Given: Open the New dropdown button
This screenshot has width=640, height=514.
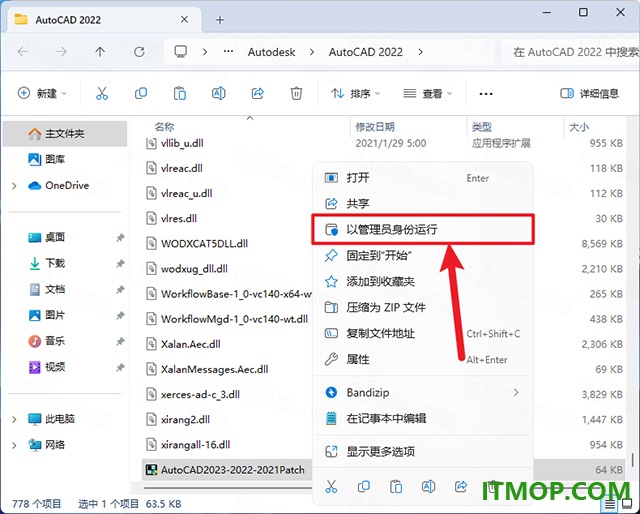Looking at the screenshot, I should (42, 93).
